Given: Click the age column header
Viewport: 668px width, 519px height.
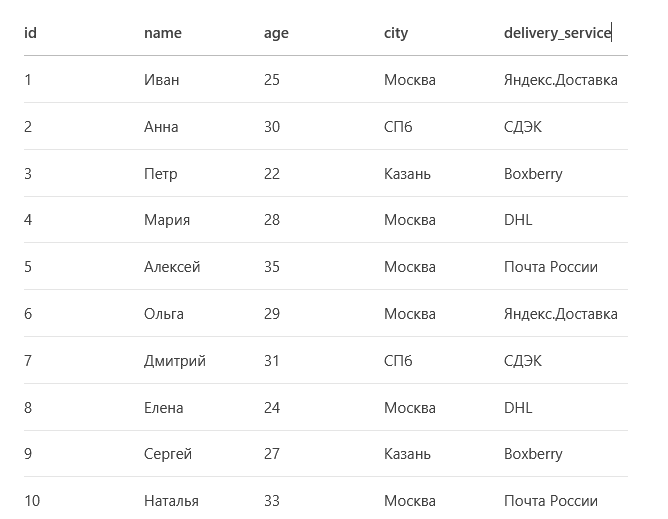Looking at the screenshot, I should pos(276,33).
